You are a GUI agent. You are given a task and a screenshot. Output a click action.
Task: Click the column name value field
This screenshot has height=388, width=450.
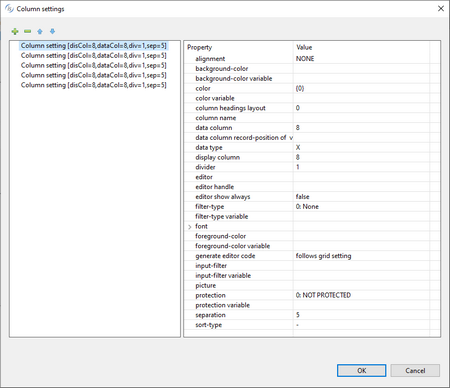click(361, 118)
